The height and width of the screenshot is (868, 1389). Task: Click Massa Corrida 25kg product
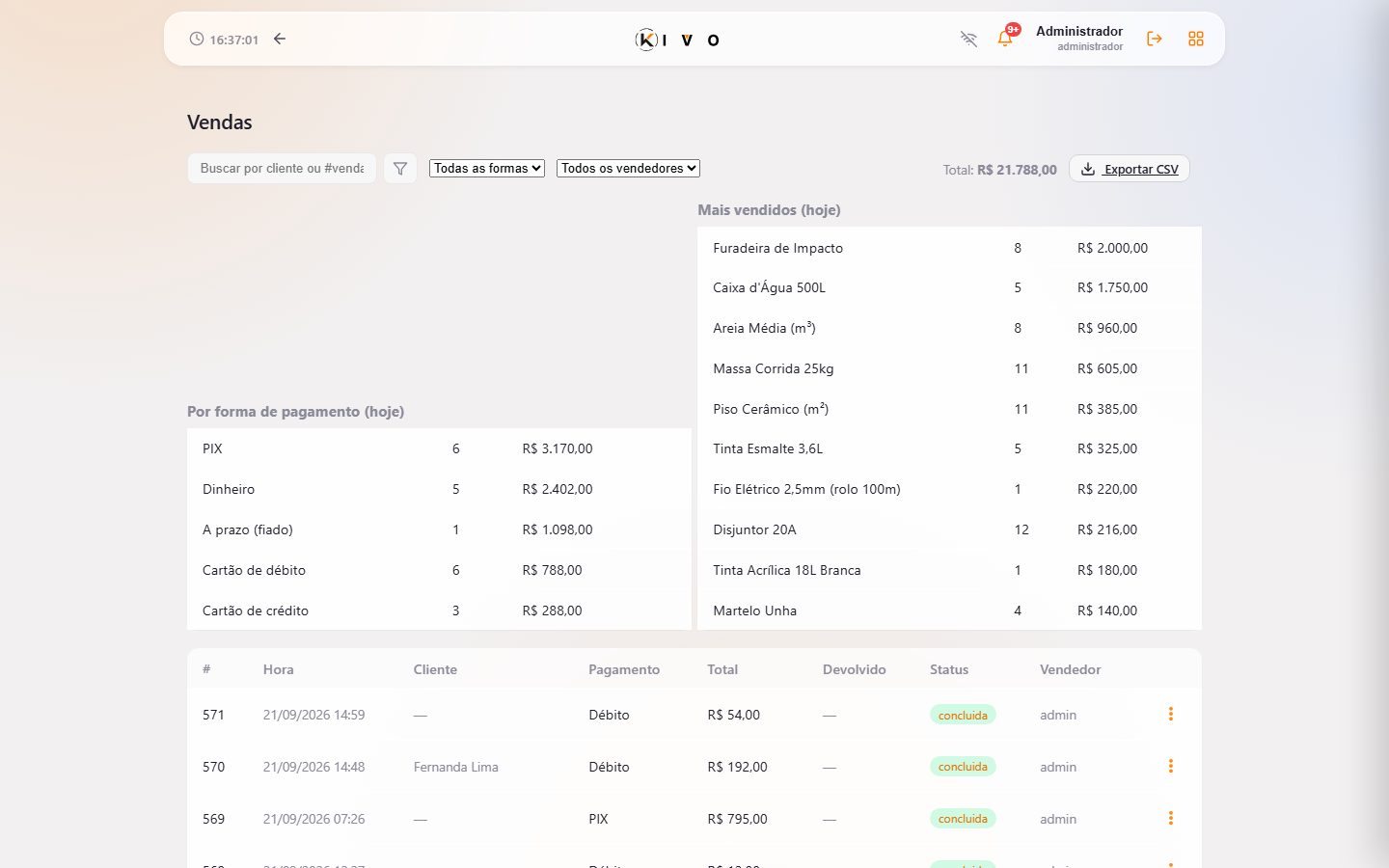(x=773, y=368)
